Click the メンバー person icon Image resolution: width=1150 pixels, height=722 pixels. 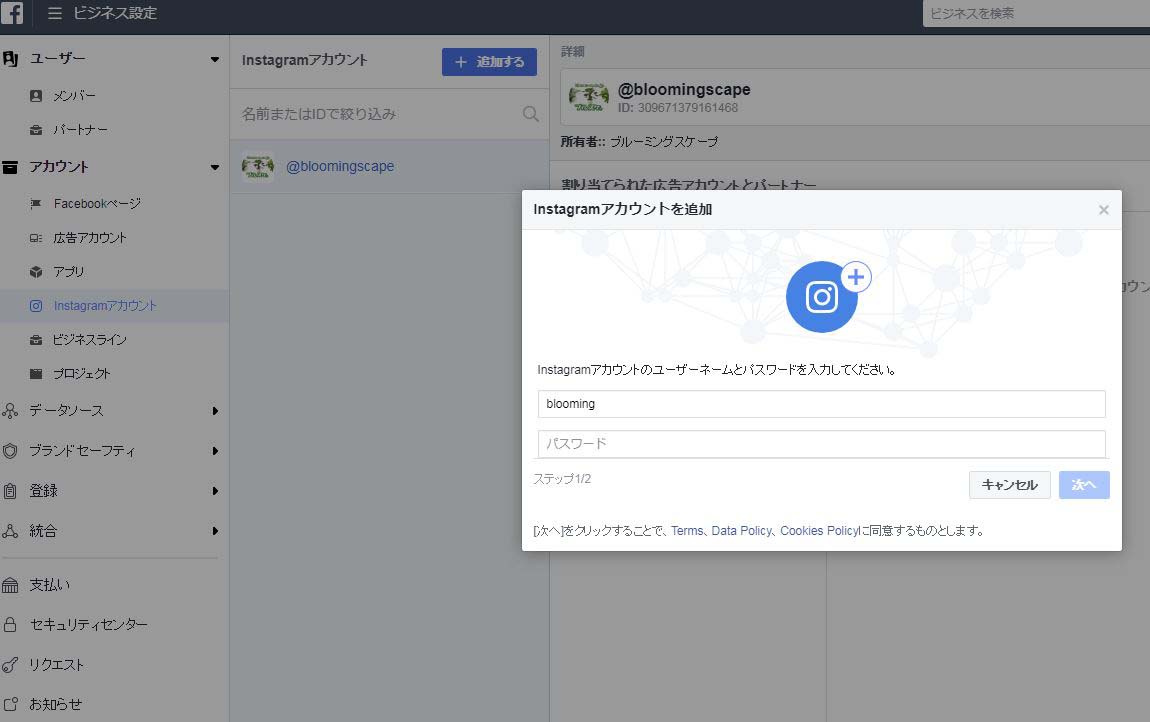click(x=36, y=96)
